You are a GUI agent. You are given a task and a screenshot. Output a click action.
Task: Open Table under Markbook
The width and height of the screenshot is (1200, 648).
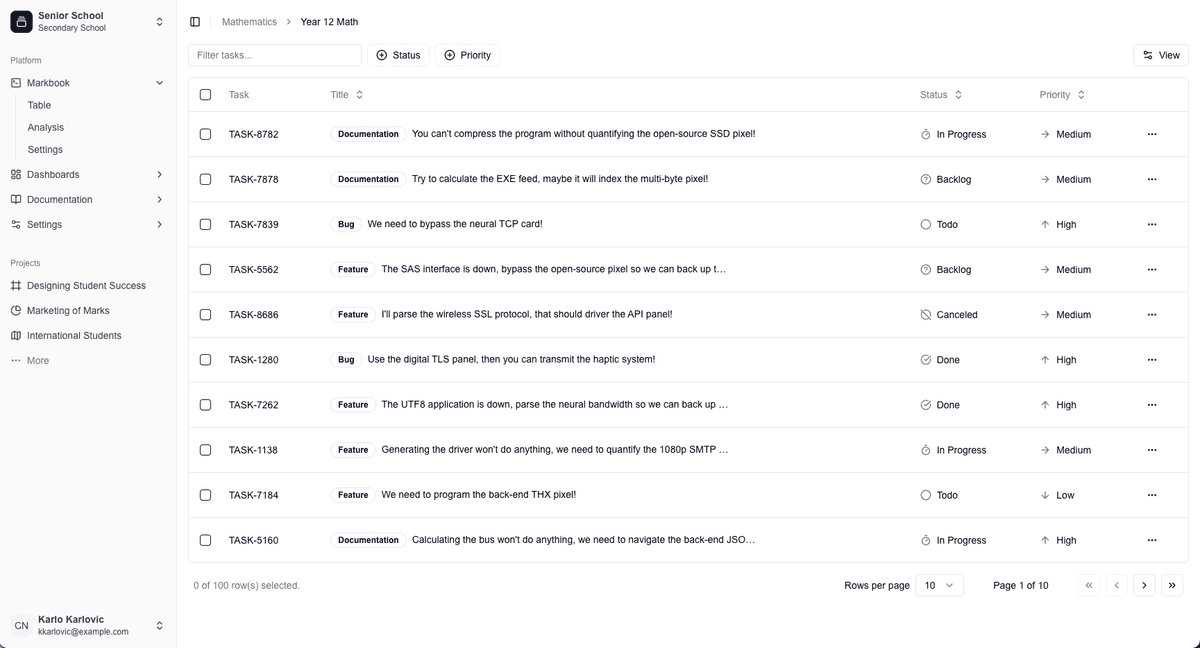click(40, 105)
